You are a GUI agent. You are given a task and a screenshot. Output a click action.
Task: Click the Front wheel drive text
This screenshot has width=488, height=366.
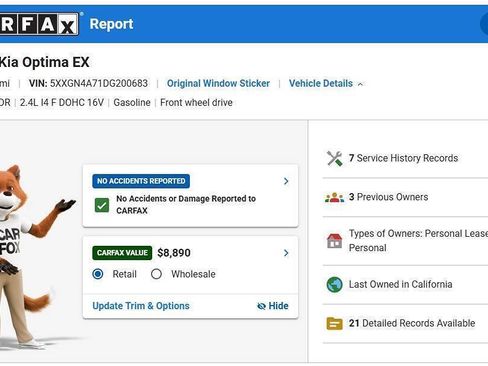[196, 103]
